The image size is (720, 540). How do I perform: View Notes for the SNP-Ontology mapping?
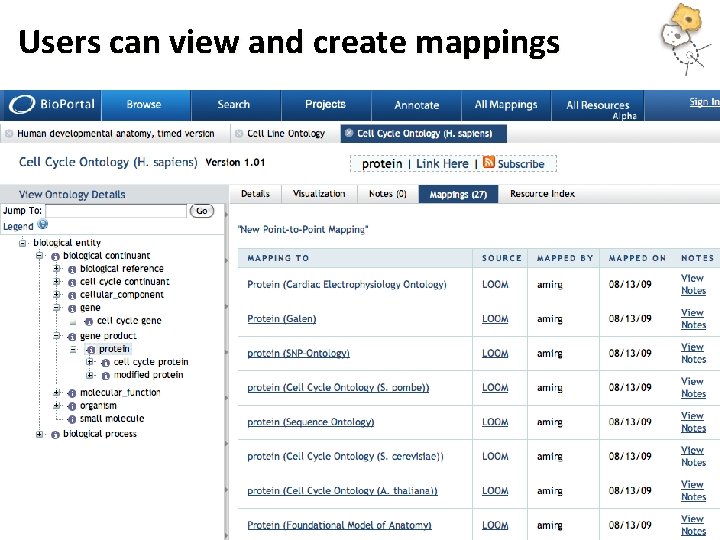coord(693,353)
